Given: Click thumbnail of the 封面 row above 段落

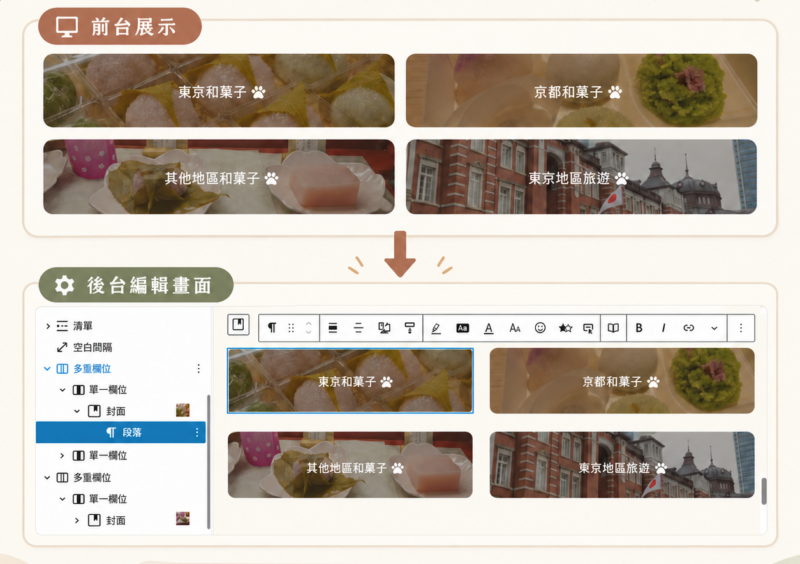Looking at the screenshot, I should tap(183, 410).
